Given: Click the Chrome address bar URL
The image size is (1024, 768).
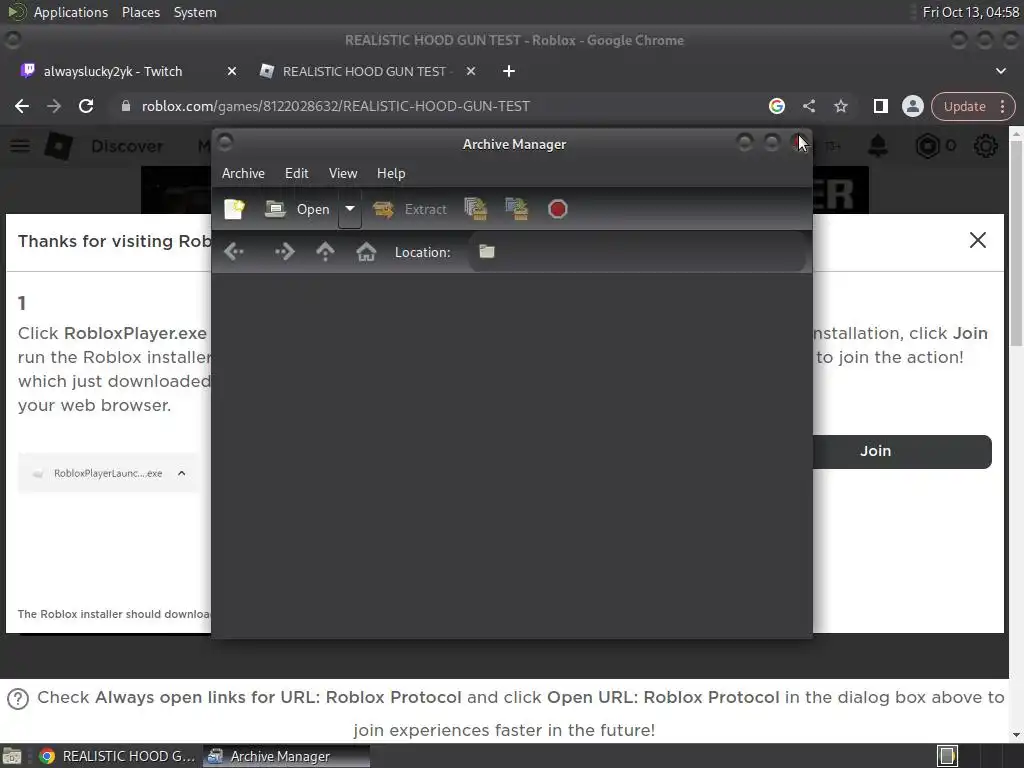Looking at the screenshot, I should tap(336, 106).
